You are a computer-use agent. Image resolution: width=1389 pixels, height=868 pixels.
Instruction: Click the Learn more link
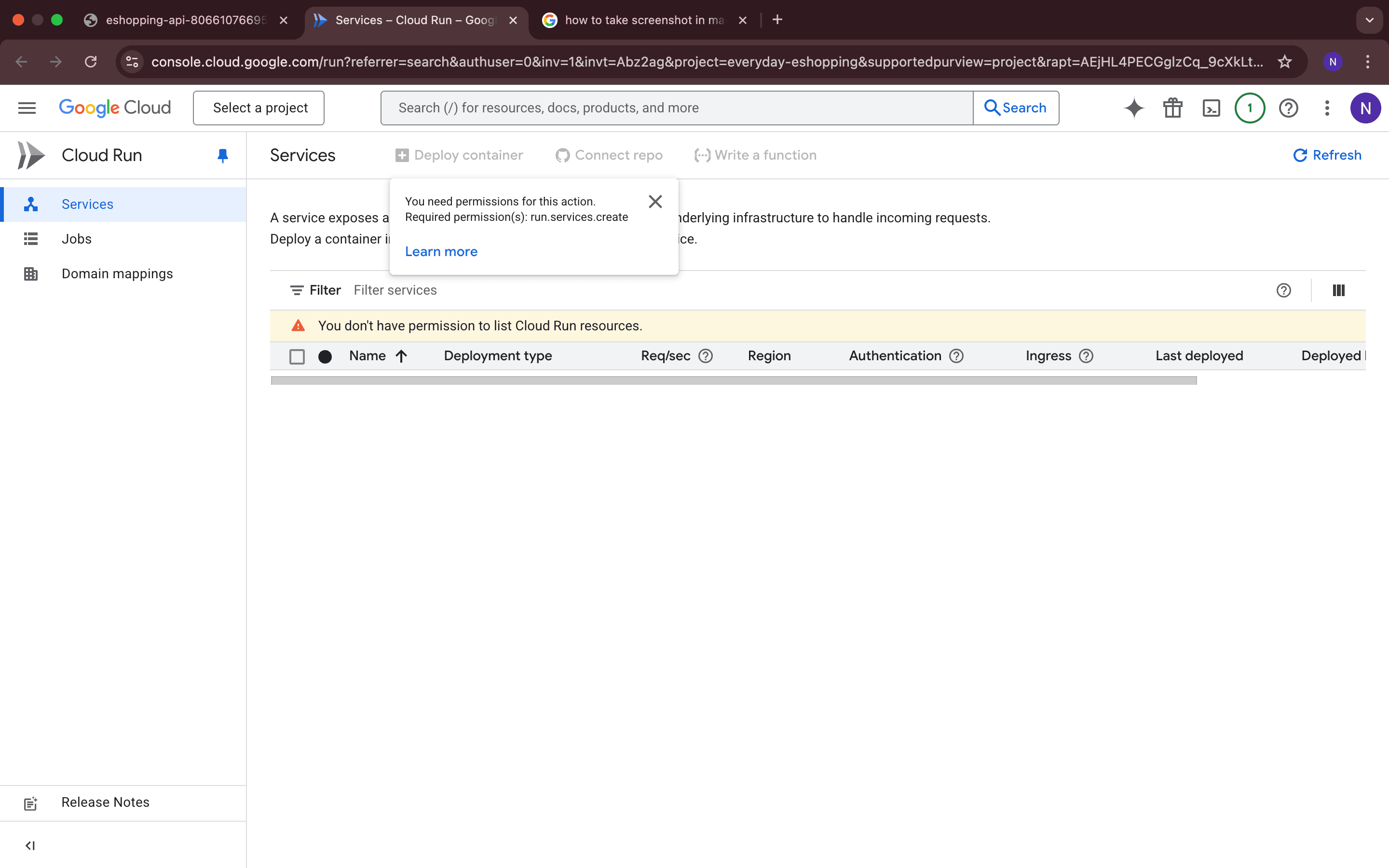coord(441,251)
